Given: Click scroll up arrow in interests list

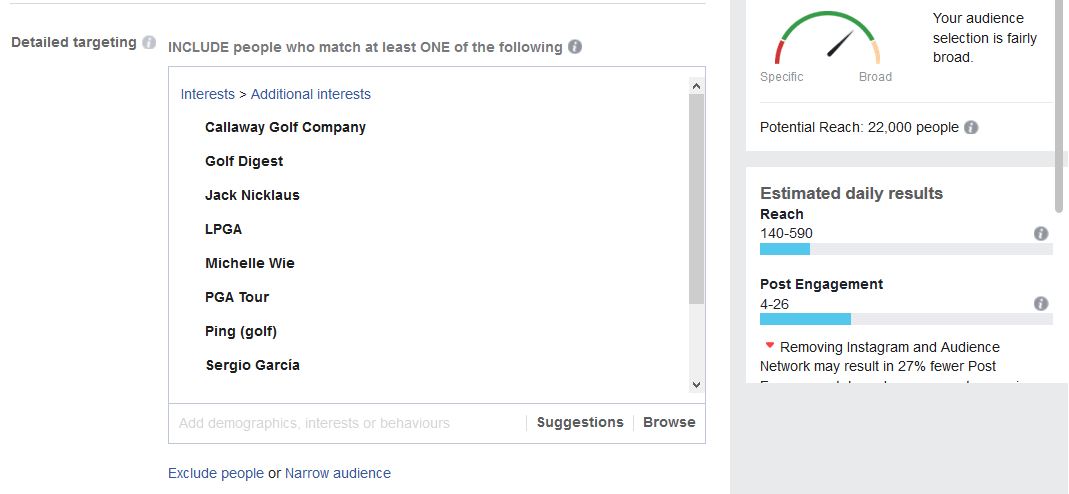Looking at the screenshot, I should pos(696,87).
